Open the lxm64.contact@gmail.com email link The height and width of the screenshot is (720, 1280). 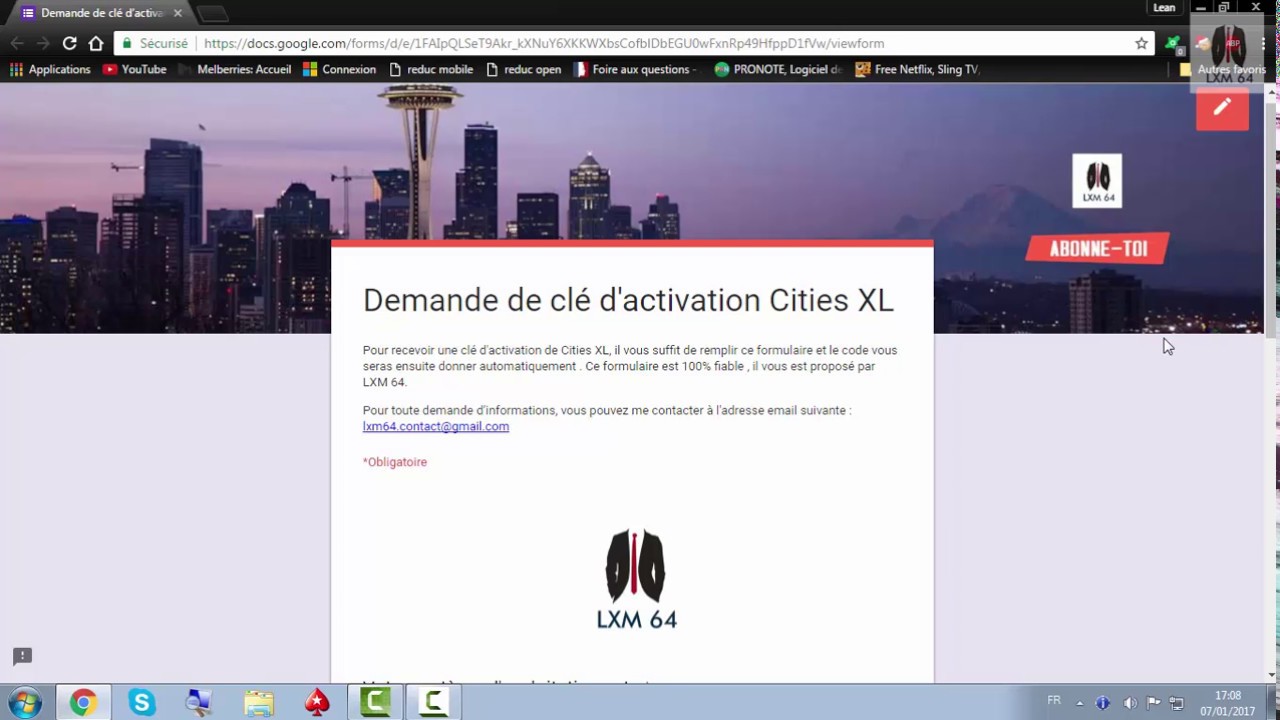pyautogui.click(x=435, y=426)
